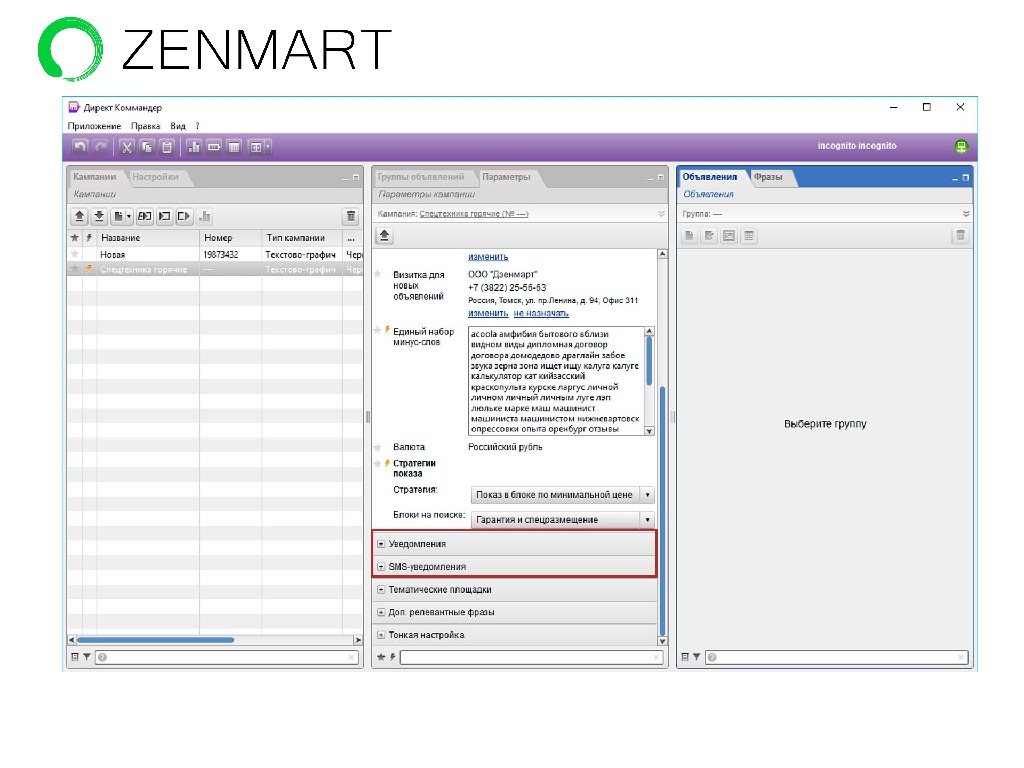Screen dimensions: 1024x768
Task: Click the parameters panel down scroll arrow
Action: tap(662, 641)
